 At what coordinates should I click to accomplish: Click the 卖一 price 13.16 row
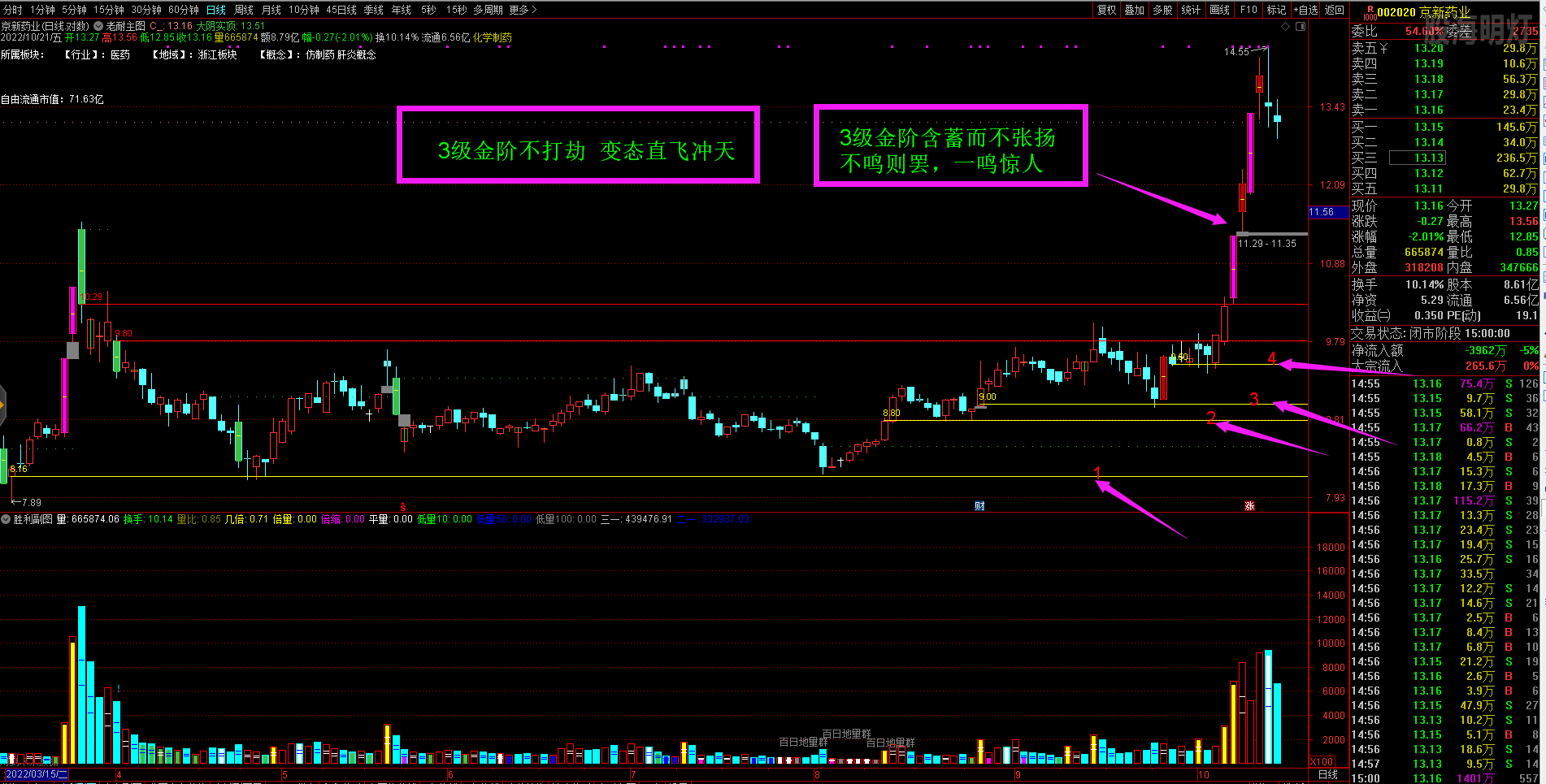(1444, 110)
